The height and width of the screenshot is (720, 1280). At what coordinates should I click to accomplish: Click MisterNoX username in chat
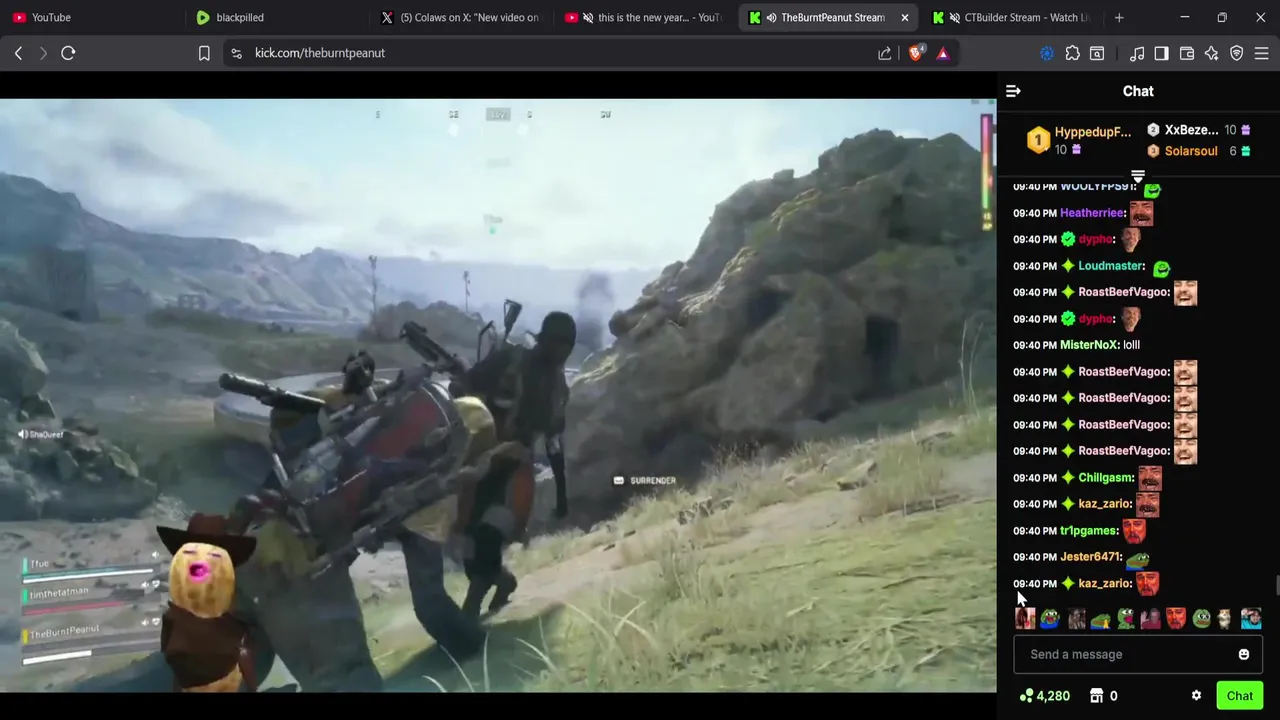point(1089,345)
